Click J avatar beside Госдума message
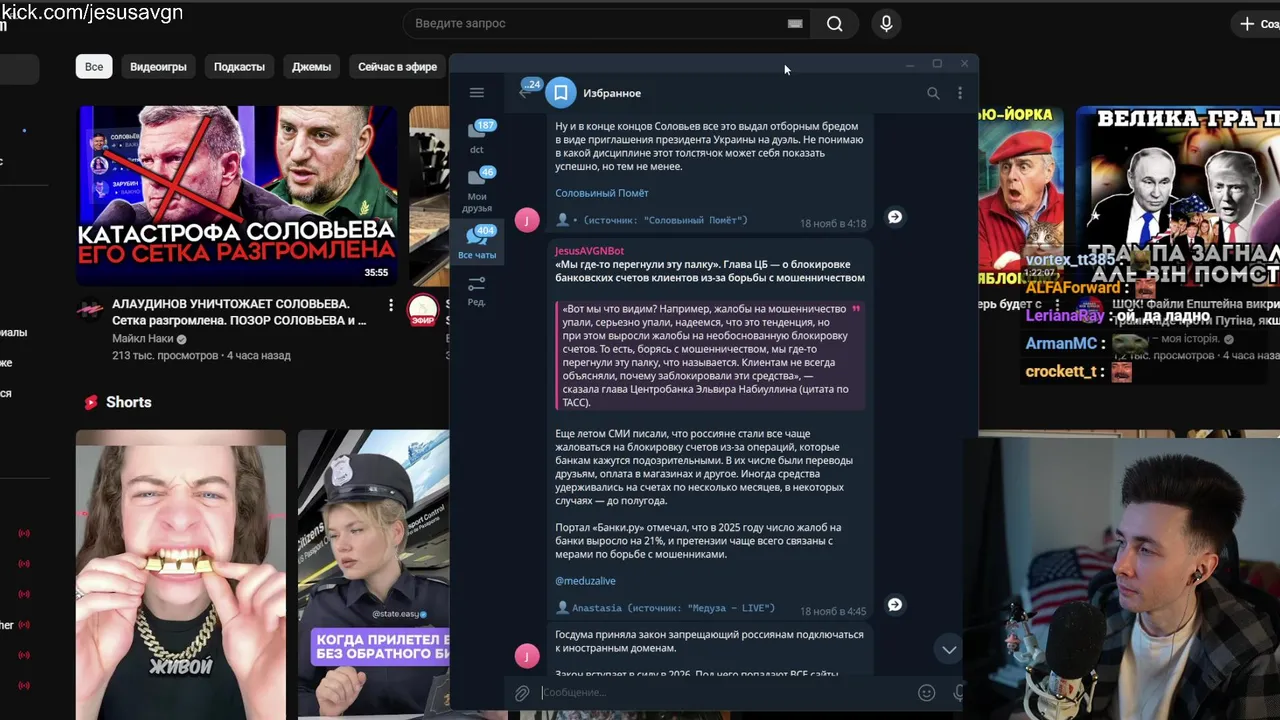 tap(527, 656)
